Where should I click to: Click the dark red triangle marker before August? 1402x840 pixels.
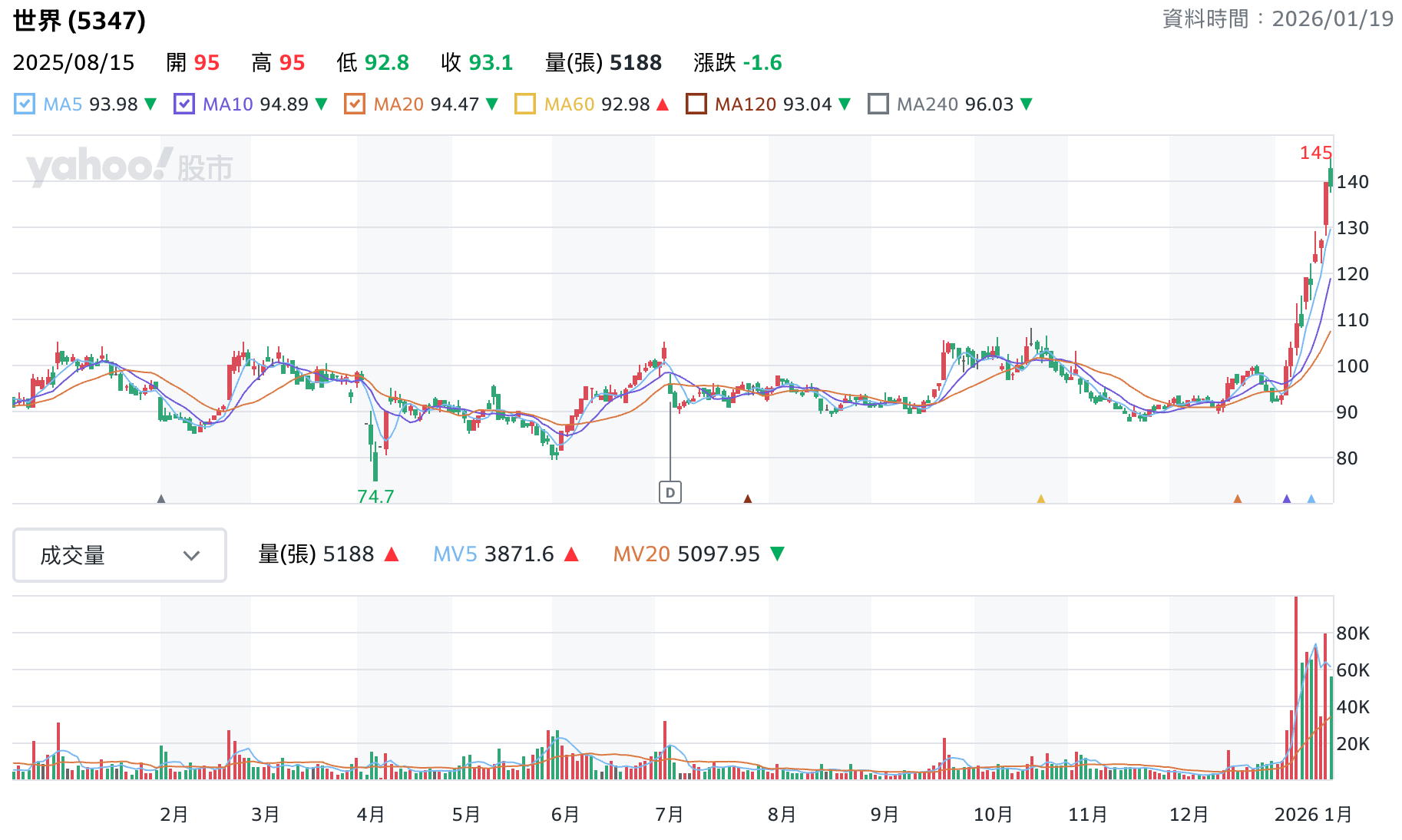(748, 499)
